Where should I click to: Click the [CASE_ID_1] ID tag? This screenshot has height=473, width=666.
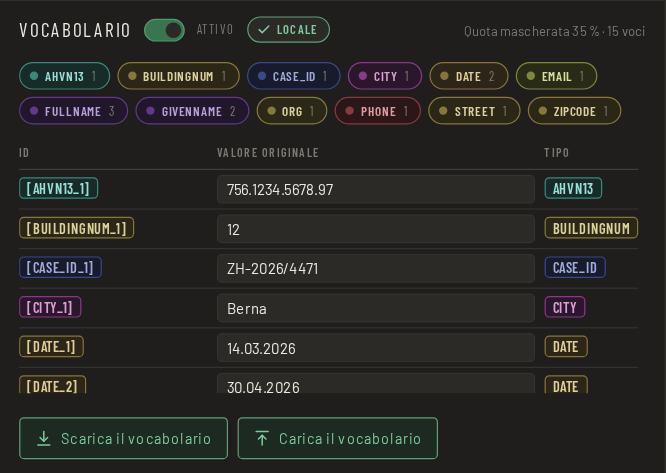pyautogui.click(x=60, y=267)
